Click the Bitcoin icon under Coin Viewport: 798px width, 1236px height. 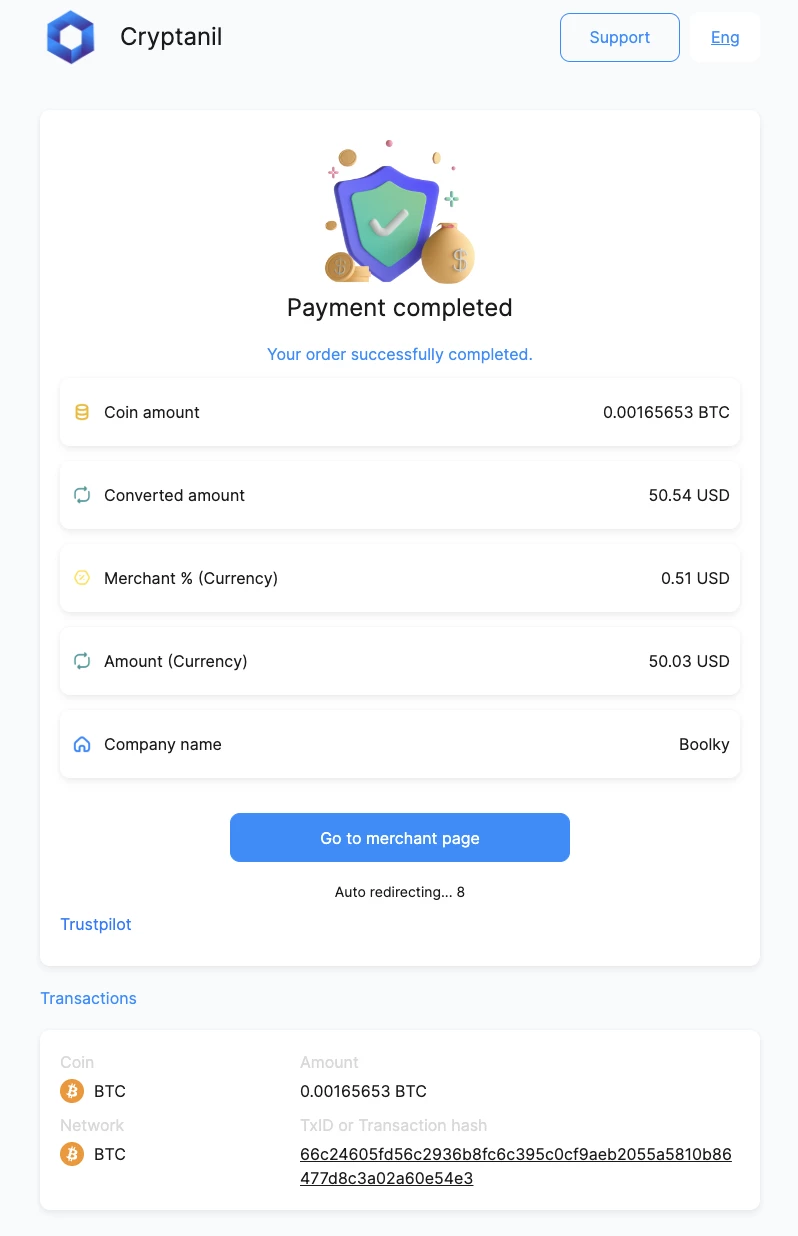click(72, 1091)
